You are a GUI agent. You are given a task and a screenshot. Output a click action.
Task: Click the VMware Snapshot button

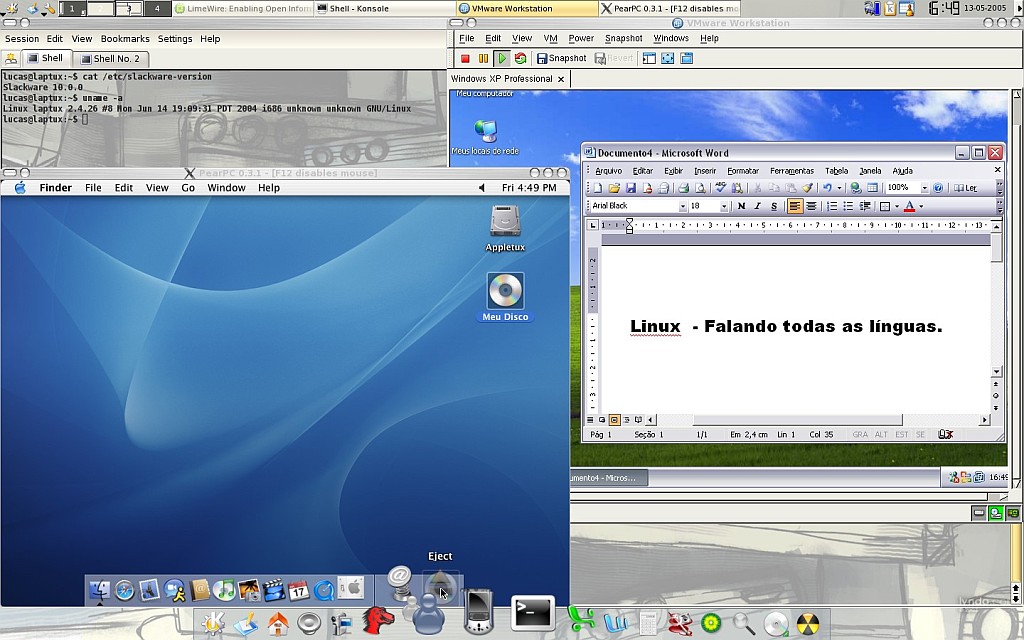point(562,58)
